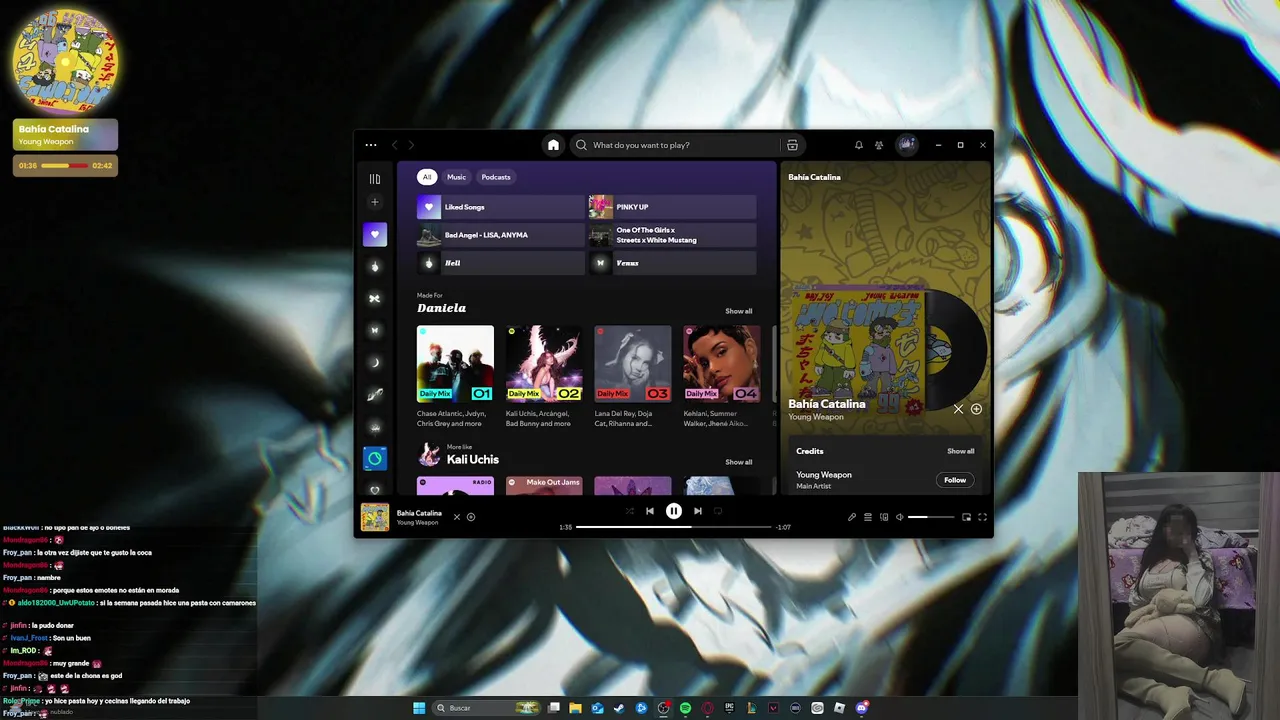Open Epic Games Launcher from taskbar
Screen dimensions: 1280x720
[729, 708]
